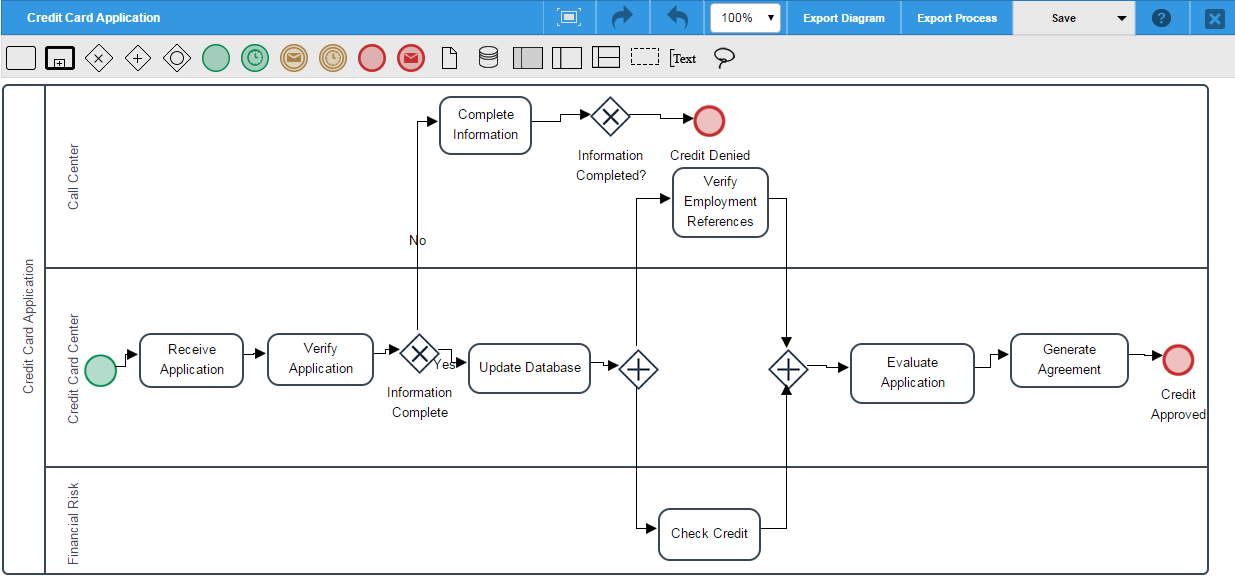Select the Task shape tool
Viewport: 1235px width, 577px height.
(21, 58)
